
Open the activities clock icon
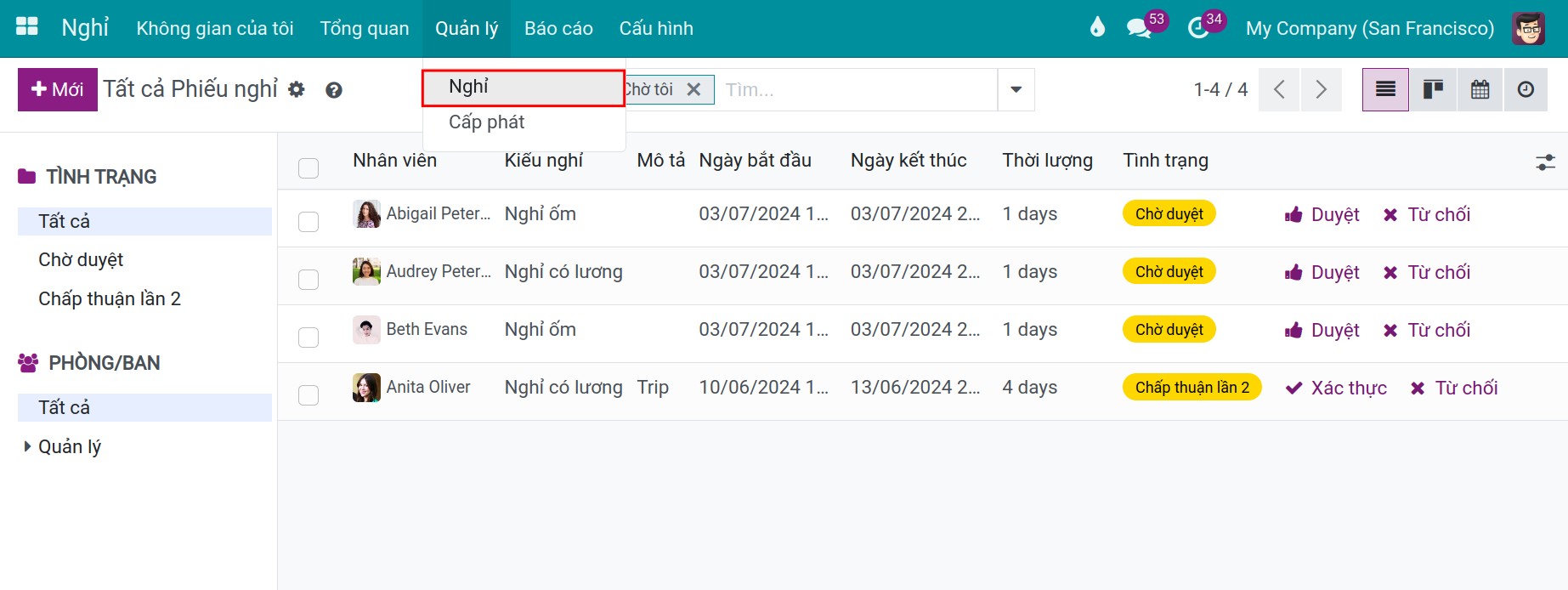[1198, 28]
